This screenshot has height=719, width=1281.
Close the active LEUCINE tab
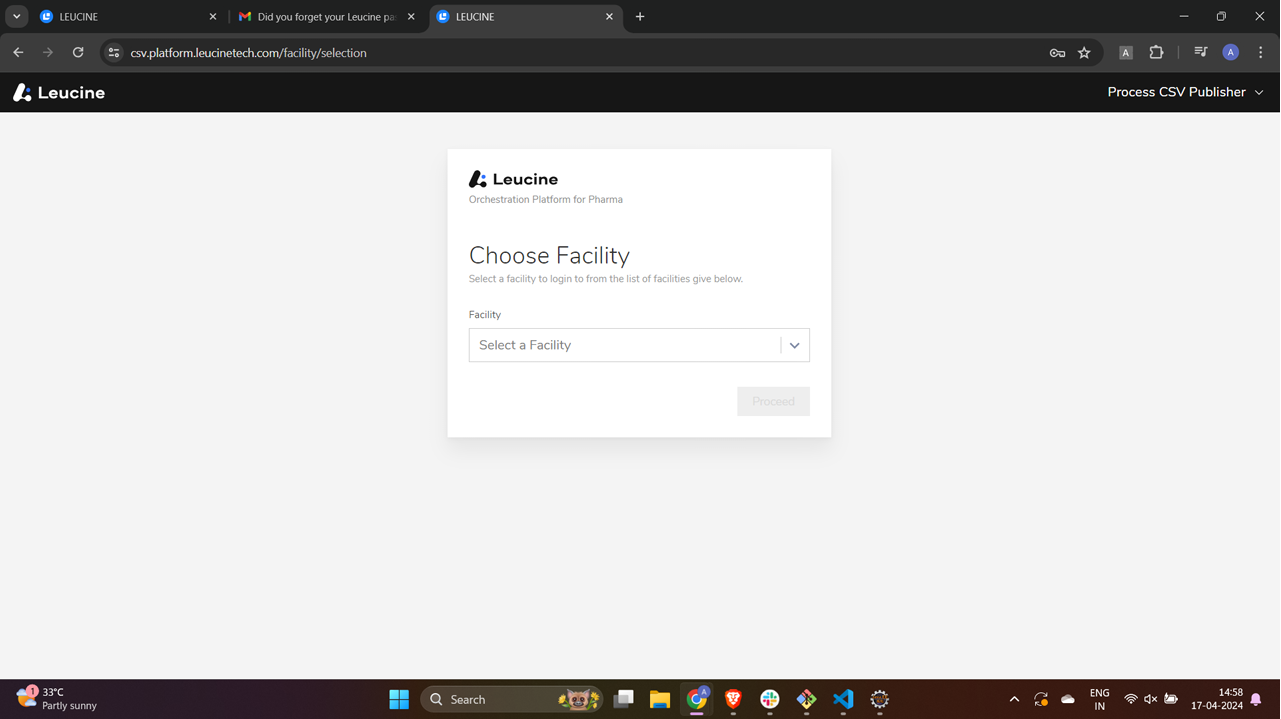click(610, 17)
